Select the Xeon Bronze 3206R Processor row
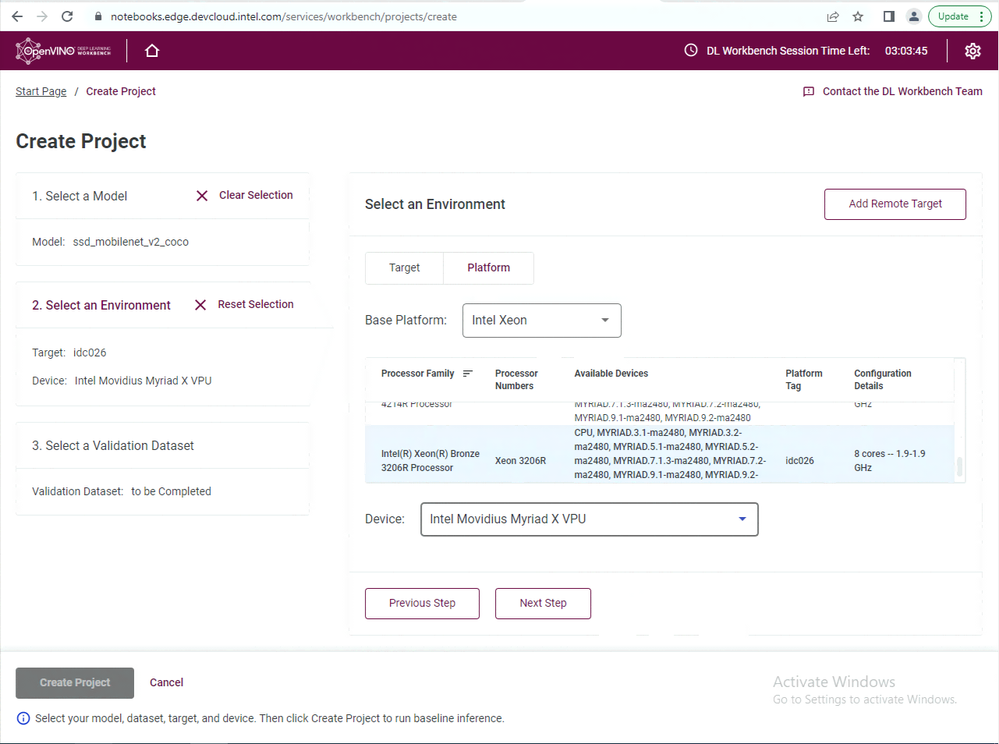Image resolution: width=999 pixels, height=744 pixels. (659, 454)
